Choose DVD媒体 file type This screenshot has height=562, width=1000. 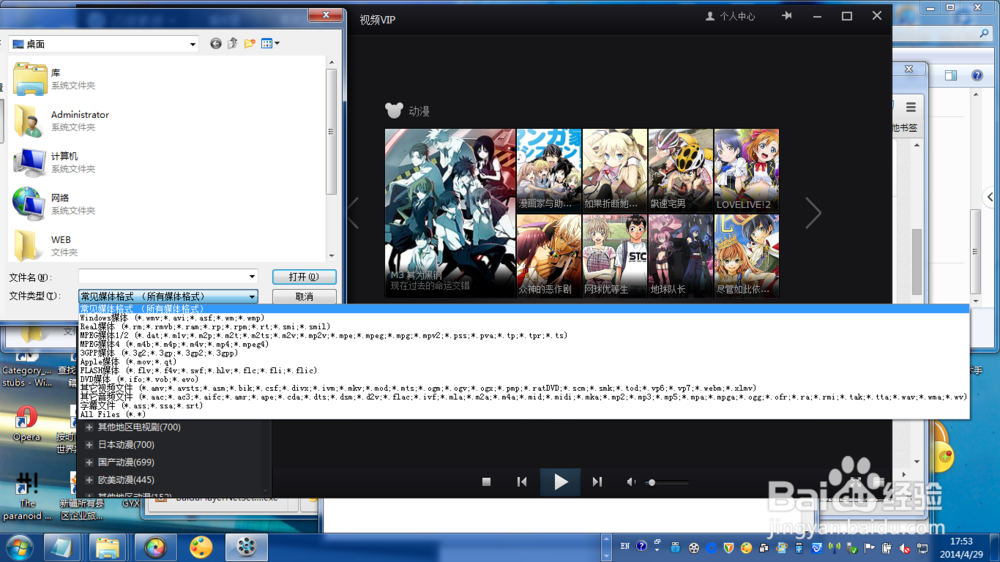pos(524,380)
